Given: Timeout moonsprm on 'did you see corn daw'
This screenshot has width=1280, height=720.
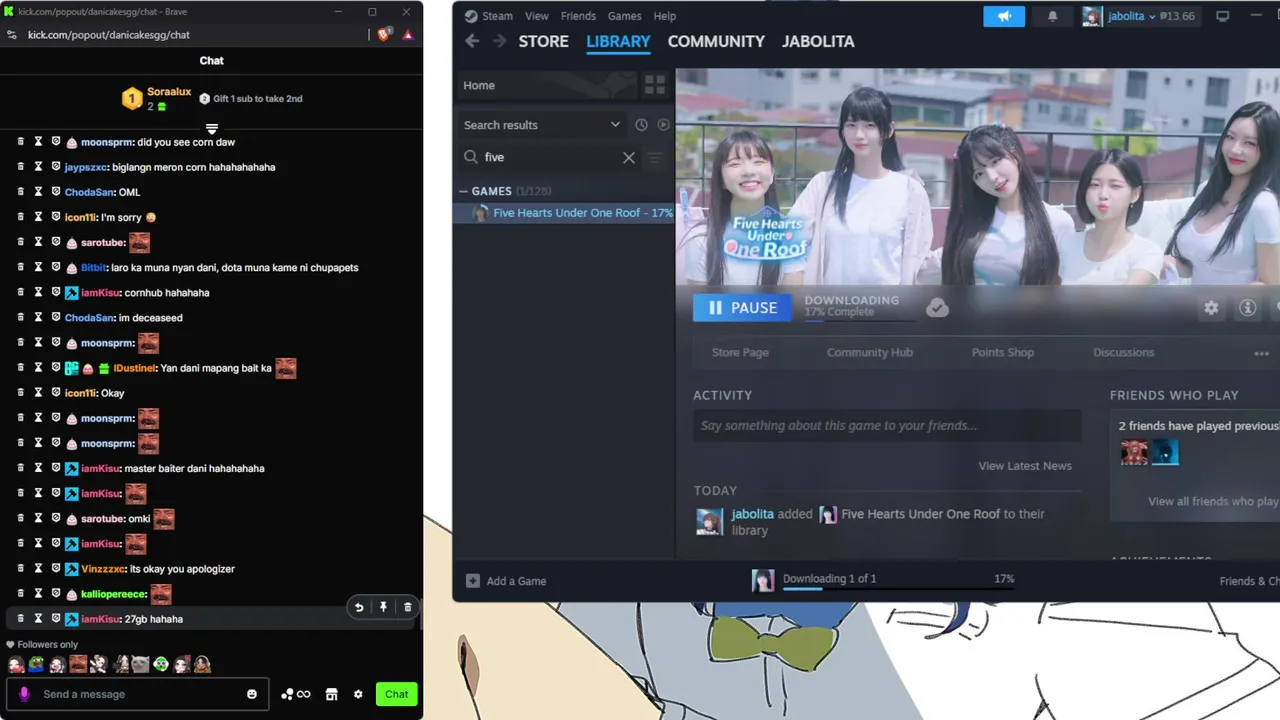Looking at the screenshot, I should [38, 142].
